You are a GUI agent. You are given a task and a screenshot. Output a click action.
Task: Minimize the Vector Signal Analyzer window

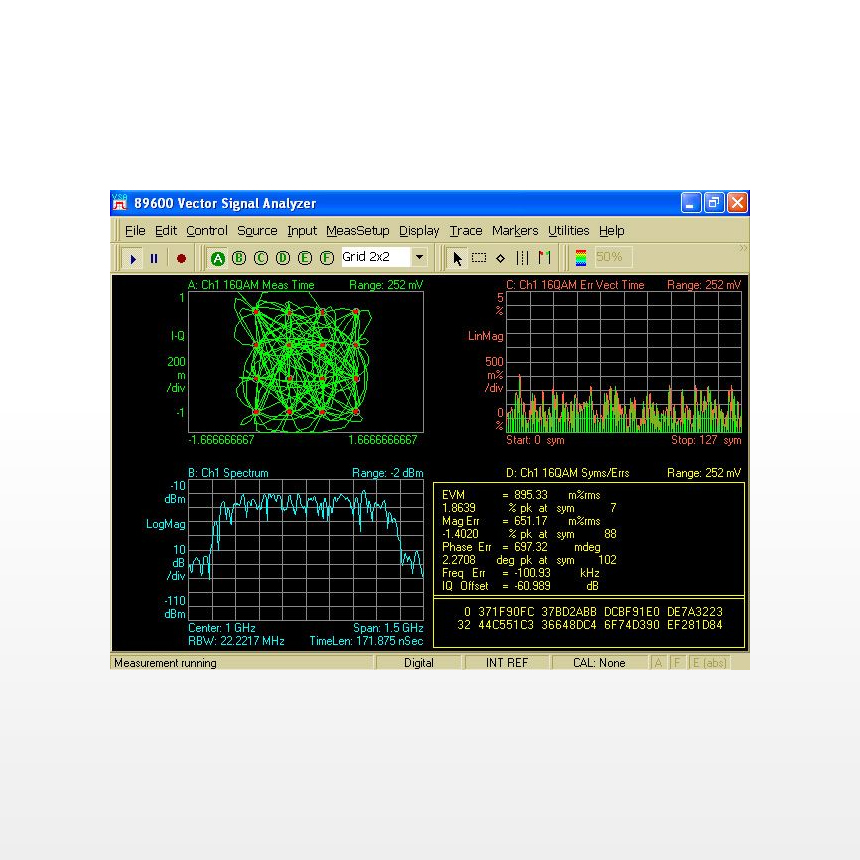(x=691, y=203)
